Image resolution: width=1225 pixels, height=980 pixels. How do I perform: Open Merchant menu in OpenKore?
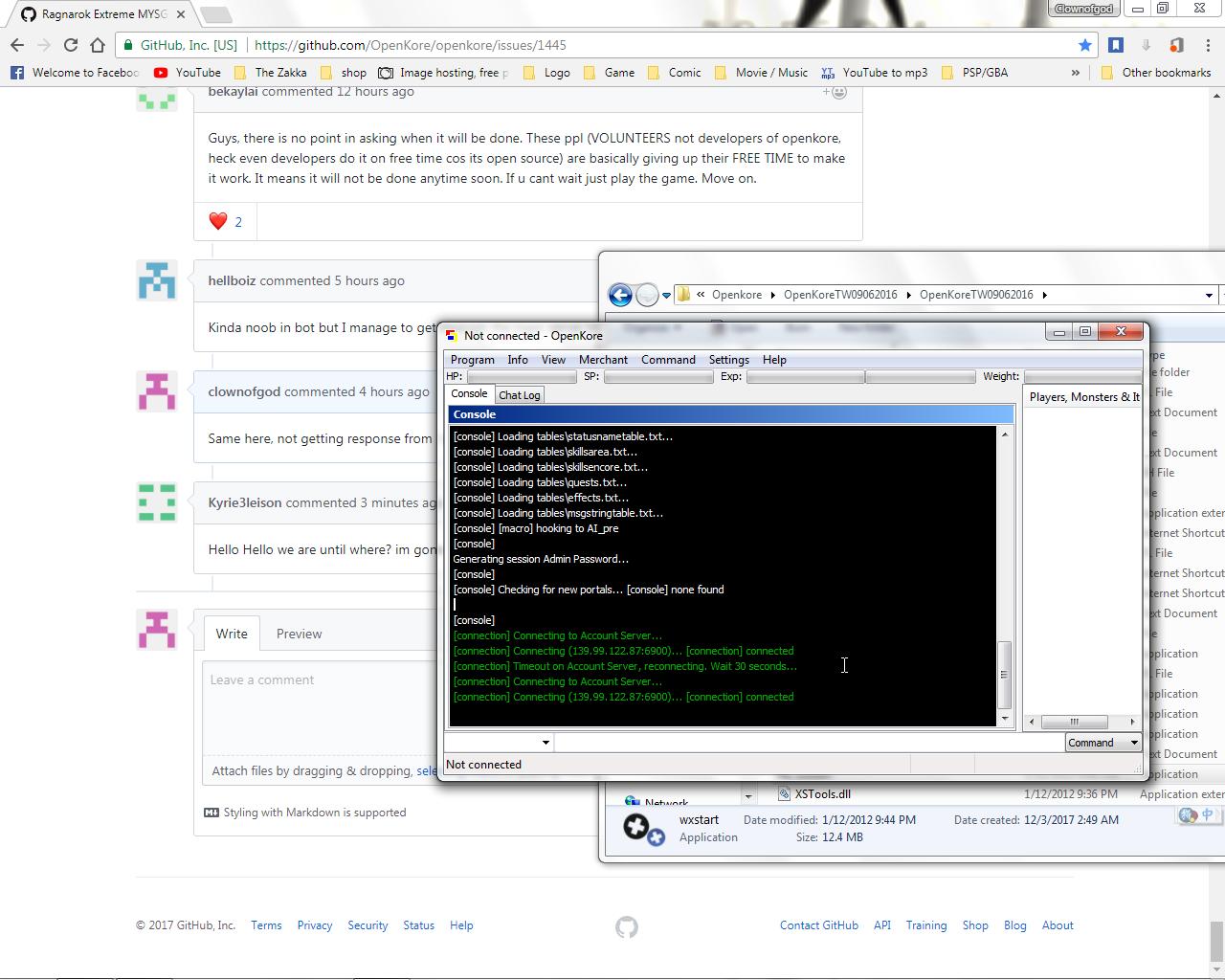point(603,360)
